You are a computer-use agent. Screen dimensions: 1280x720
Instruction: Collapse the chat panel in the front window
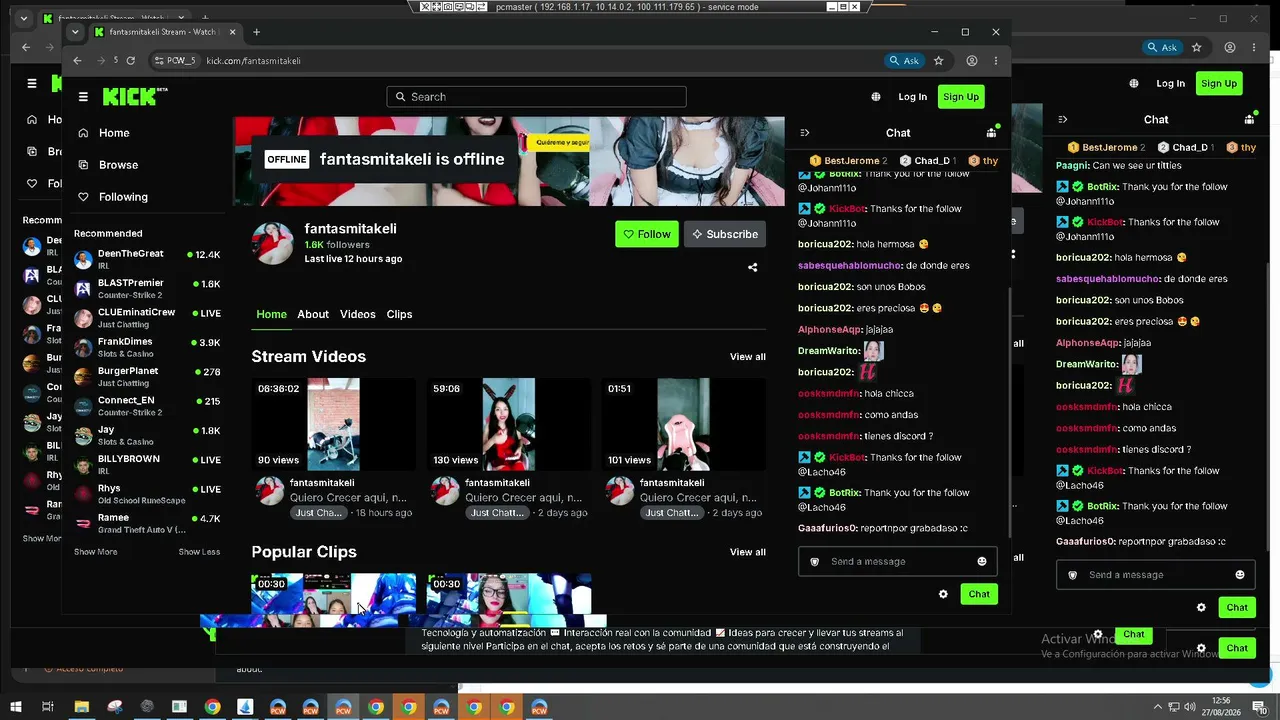coord(805,133)
